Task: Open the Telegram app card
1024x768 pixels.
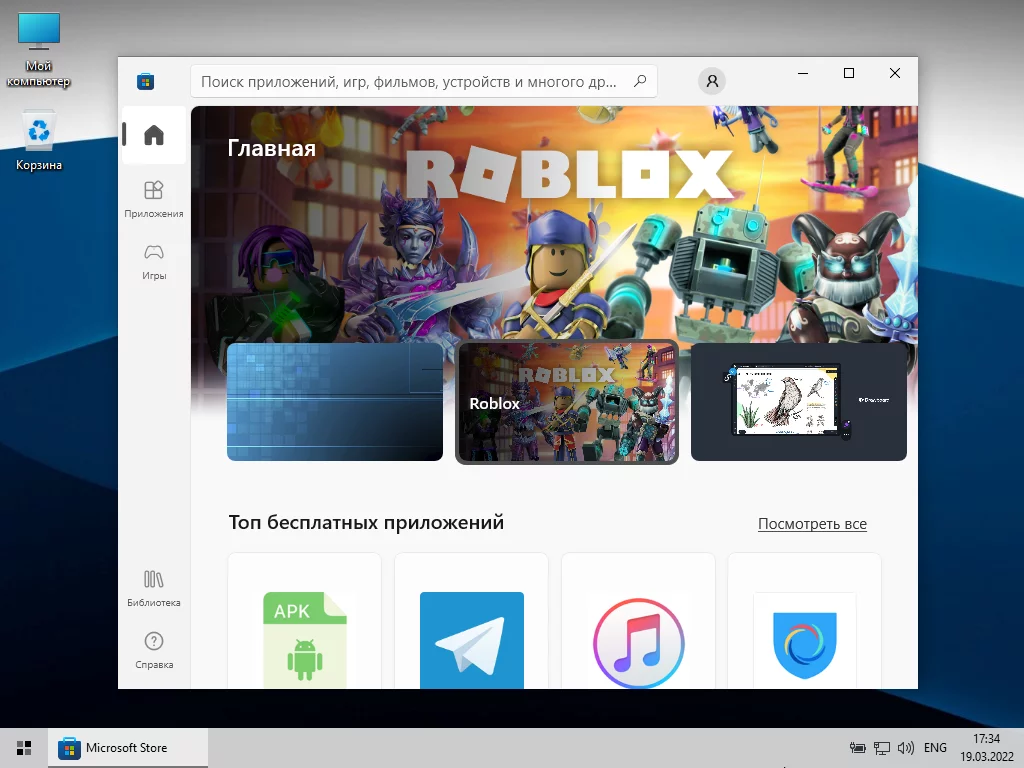Action: 472,621
